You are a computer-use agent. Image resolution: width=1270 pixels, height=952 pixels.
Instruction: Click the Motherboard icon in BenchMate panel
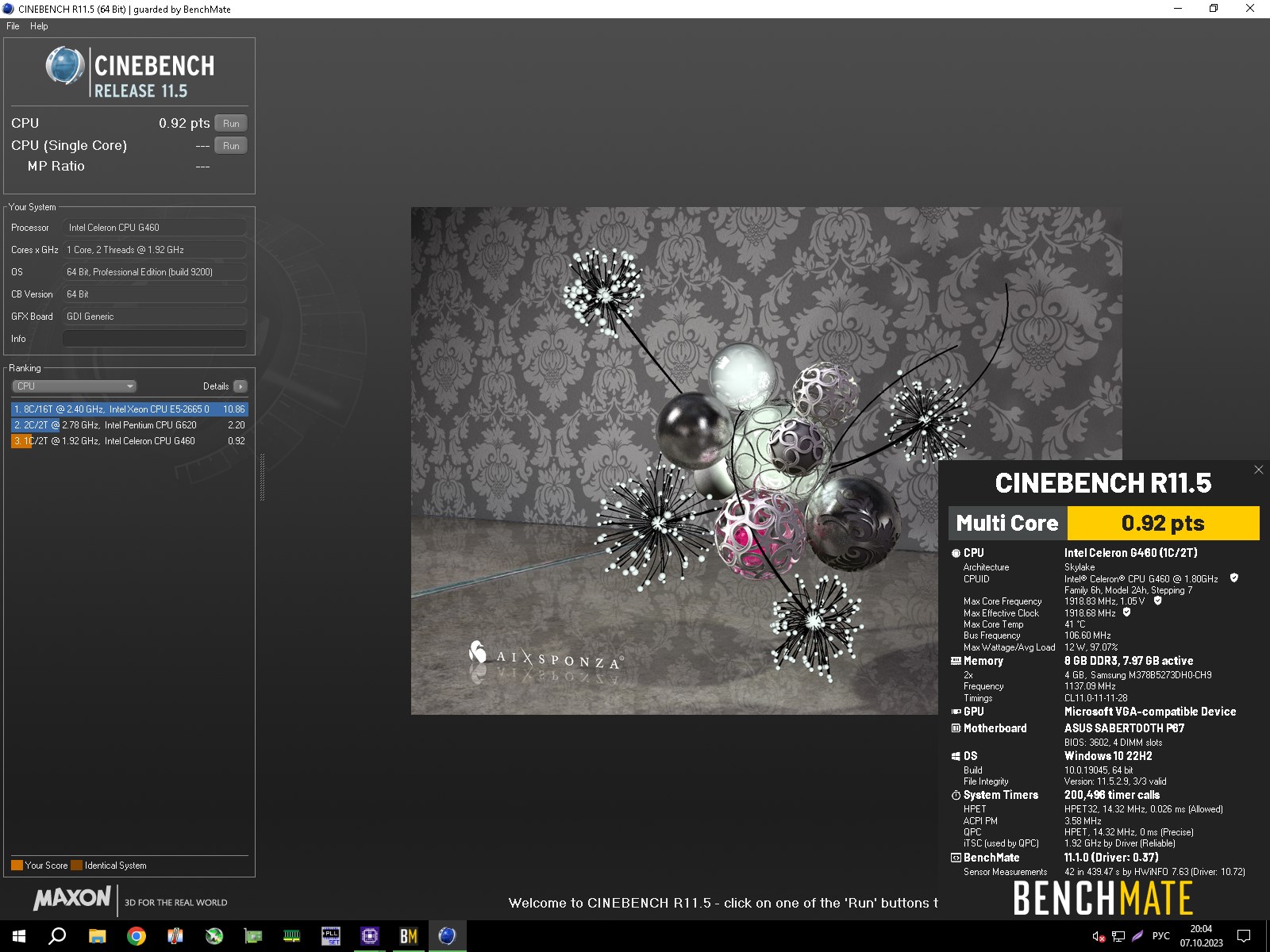[x=956, y=728]
